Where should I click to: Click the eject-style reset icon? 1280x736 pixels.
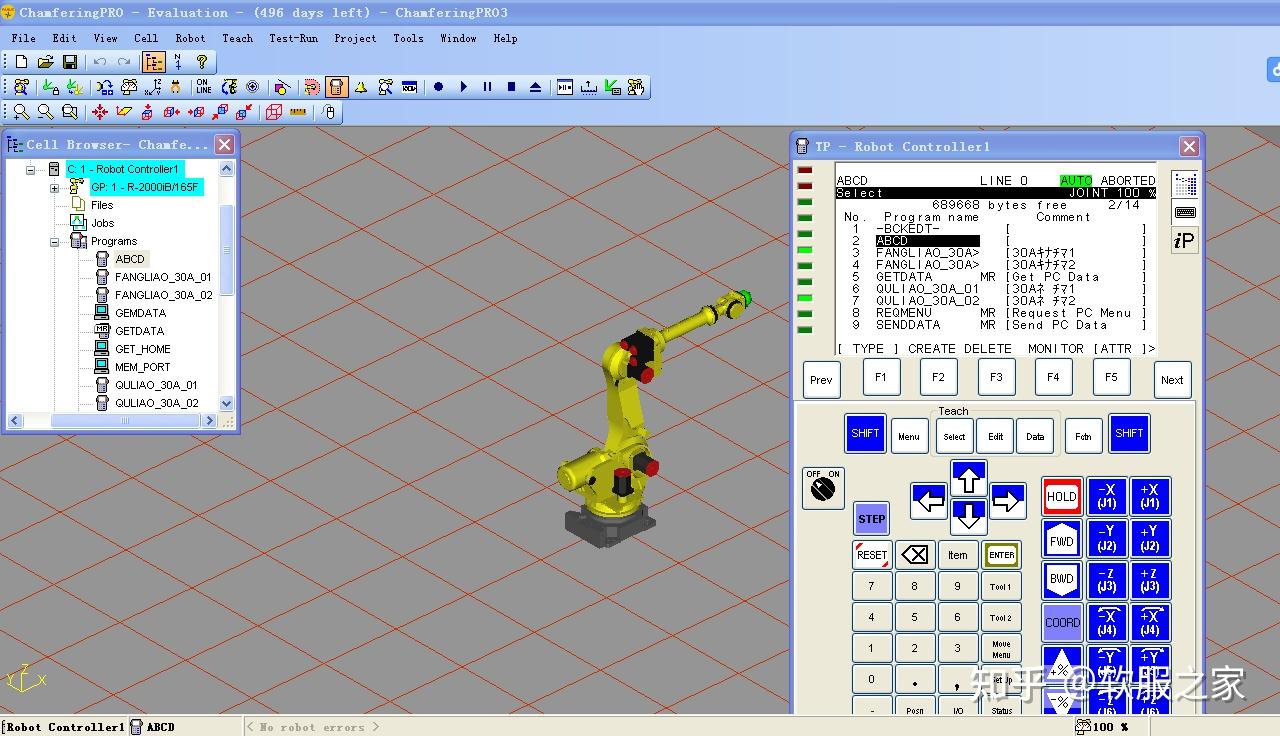(x=535, y=87)
